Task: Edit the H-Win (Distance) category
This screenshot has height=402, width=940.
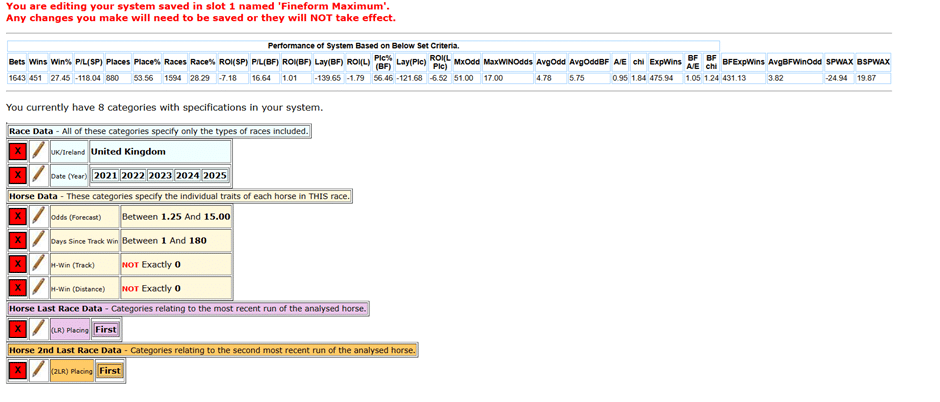Action: click(x=38, y=288)
